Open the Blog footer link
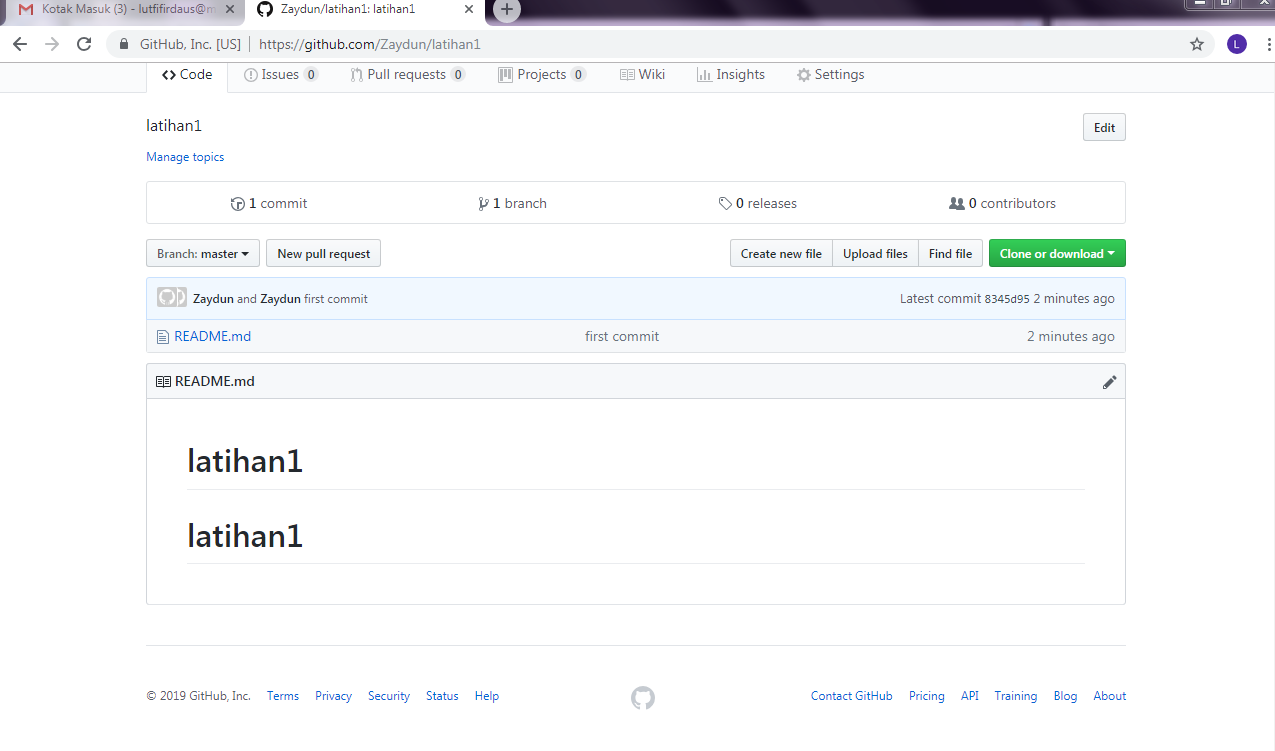 1066,696
